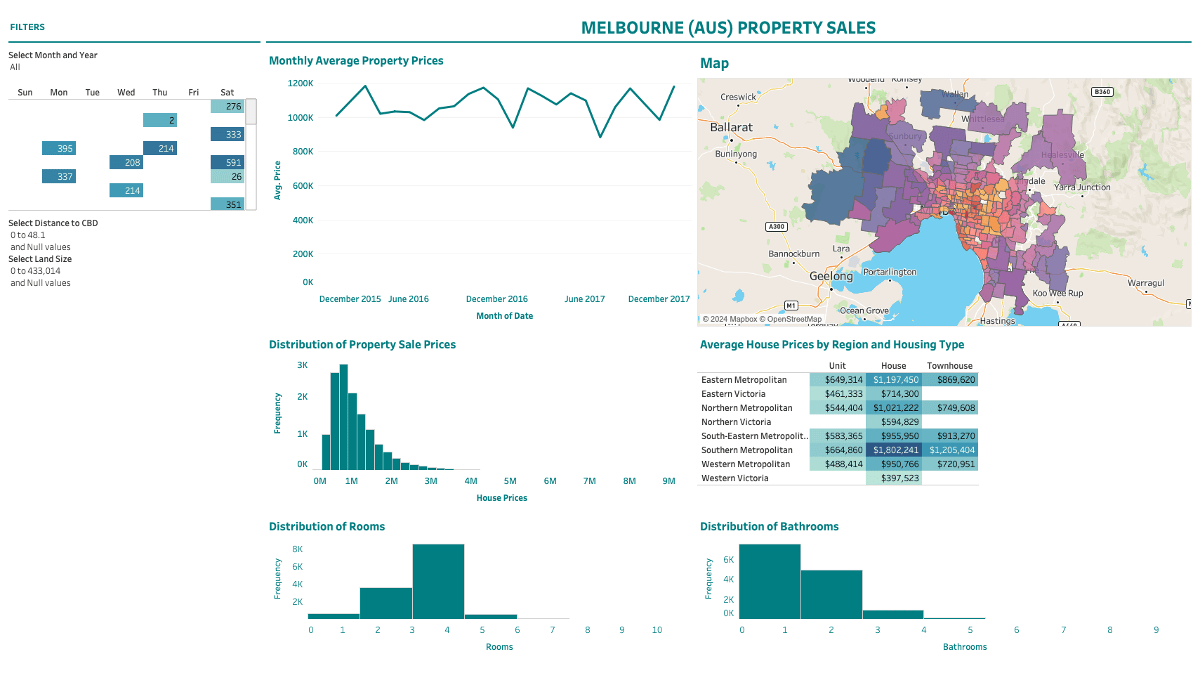The height and width of the screenshot is (675, 1200).
Task: Click the $1,802,241 house price cell
Action: [894, 450]
